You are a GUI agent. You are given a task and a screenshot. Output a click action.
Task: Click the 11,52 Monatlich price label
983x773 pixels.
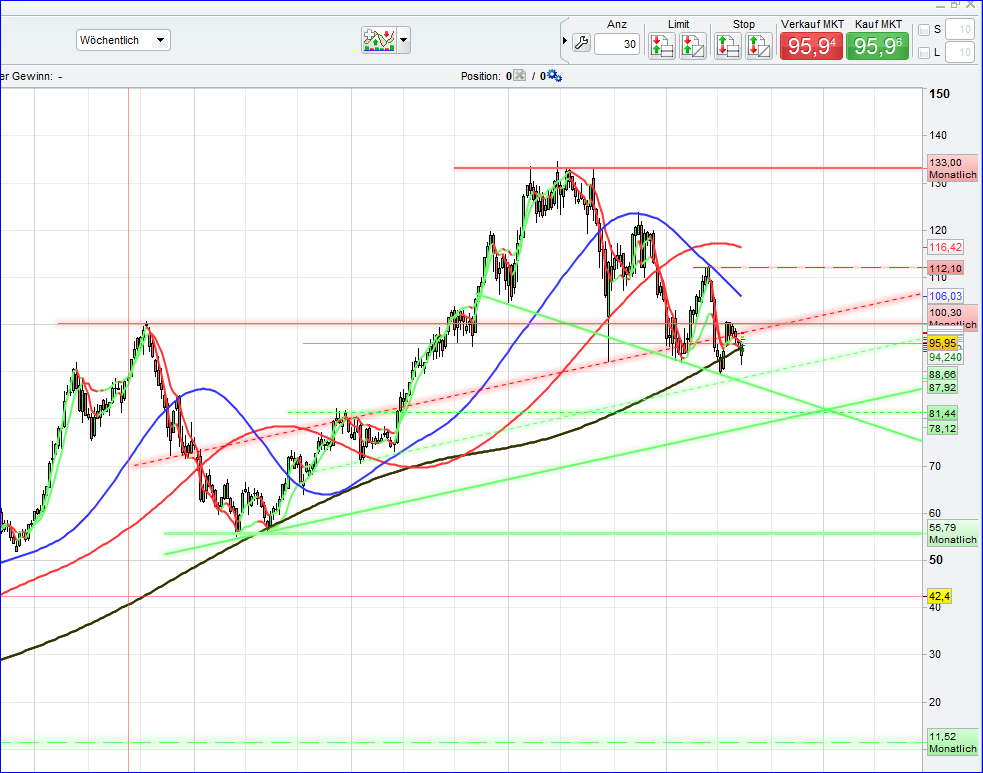coord(952,742)
